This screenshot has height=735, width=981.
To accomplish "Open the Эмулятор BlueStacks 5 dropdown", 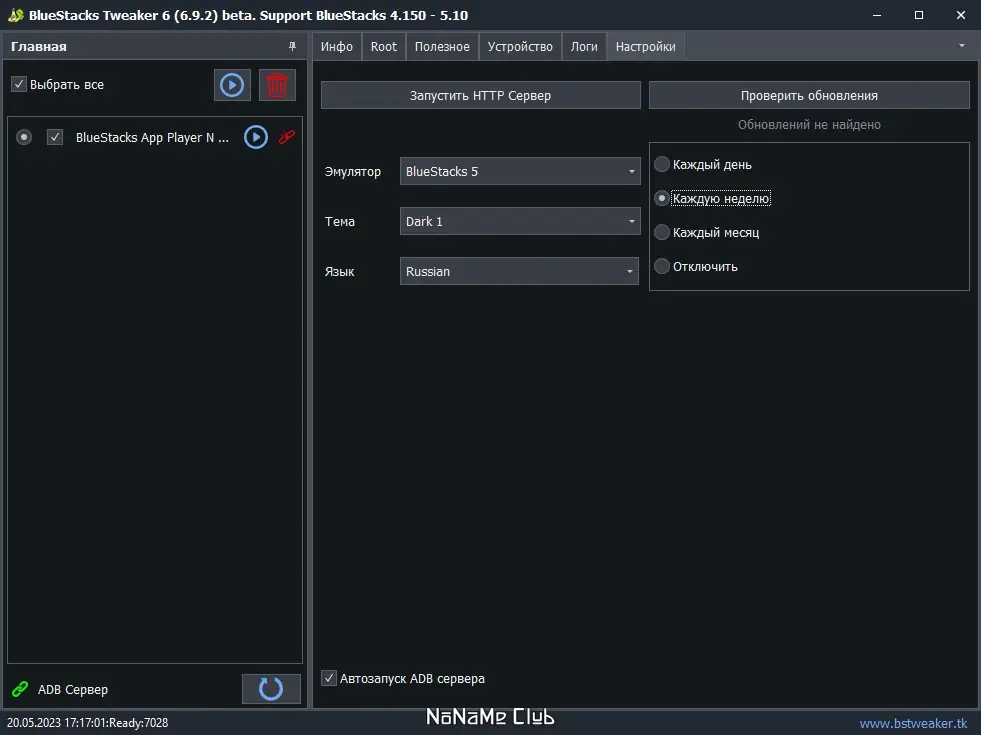I will 520,171.
